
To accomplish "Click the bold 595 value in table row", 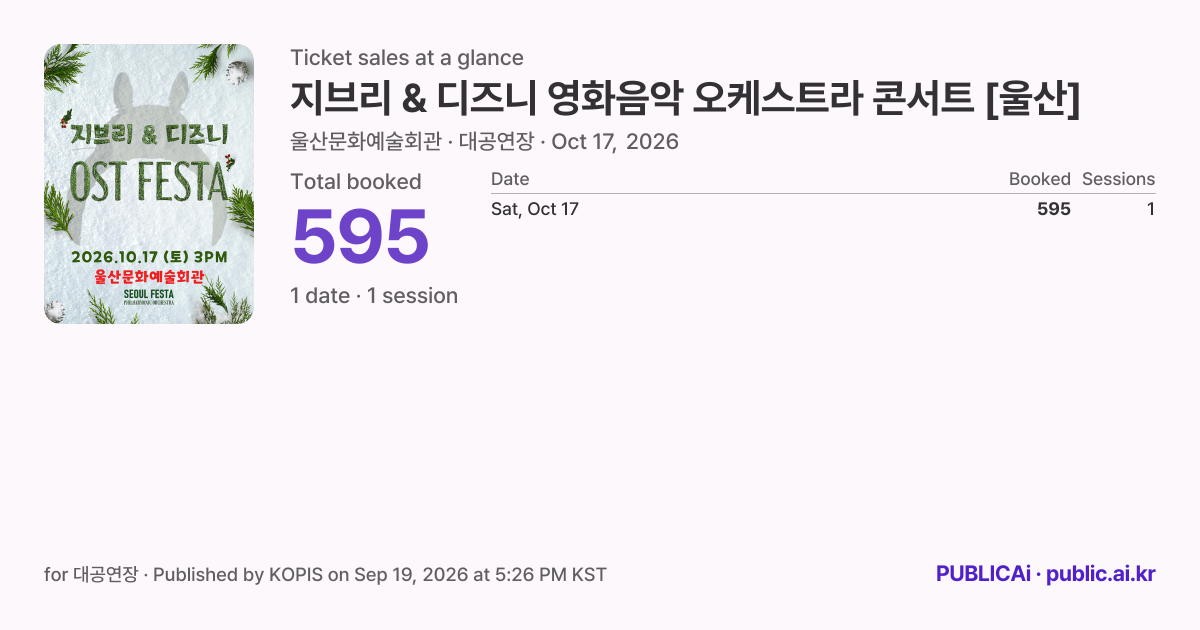I will 1054,209.
